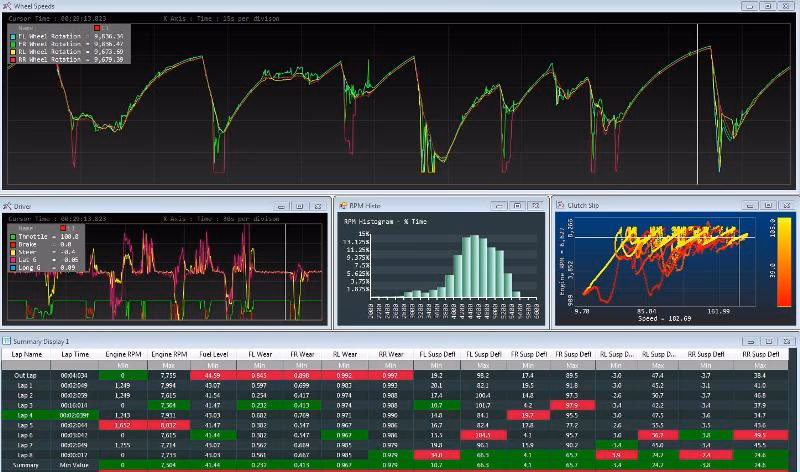Screen dimensions: 800x472
Task: Click the Summary Display 1 title icon
Action: (6, 342)
